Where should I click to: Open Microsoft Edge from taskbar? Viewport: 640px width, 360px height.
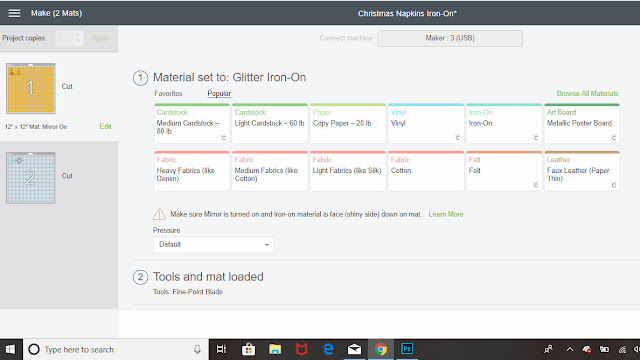coord(328,349)
